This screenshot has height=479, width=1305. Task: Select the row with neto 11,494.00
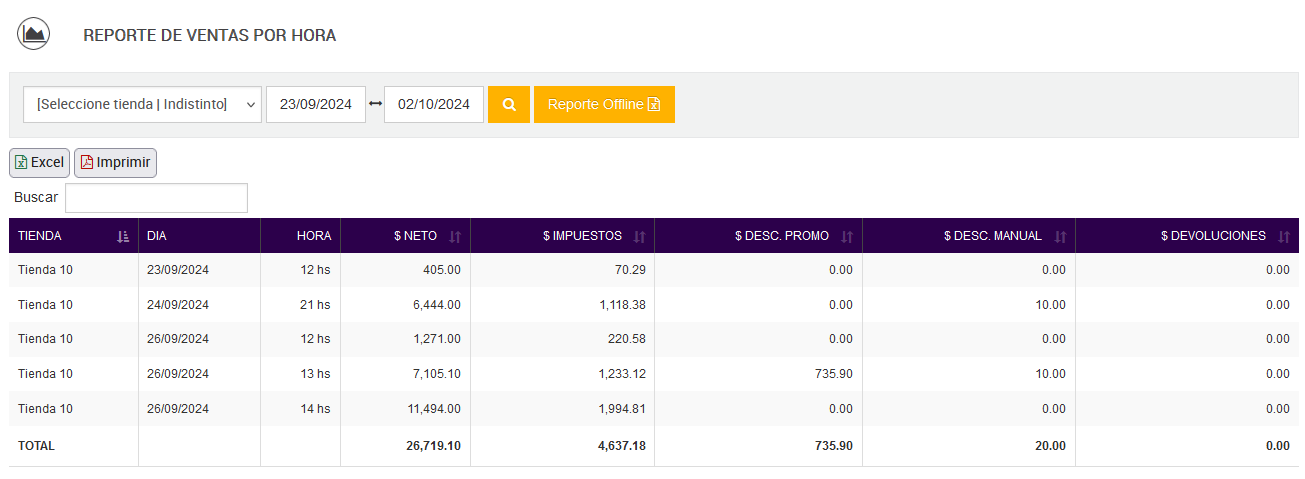(654, 409)
